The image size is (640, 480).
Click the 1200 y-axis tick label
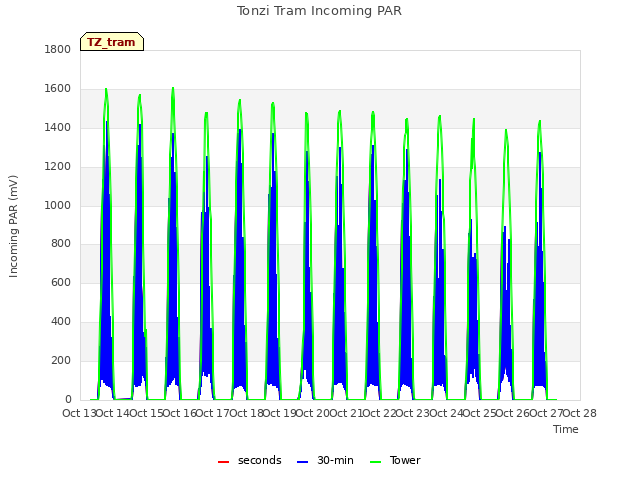coord(58,167)
